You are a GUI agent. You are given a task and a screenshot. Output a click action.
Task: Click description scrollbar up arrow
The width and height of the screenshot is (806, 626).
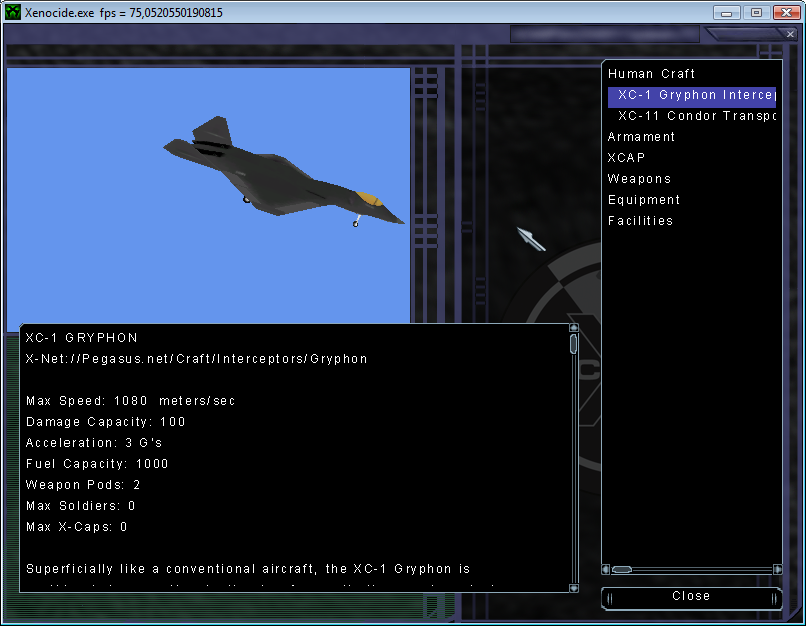(x=574, y=328)
